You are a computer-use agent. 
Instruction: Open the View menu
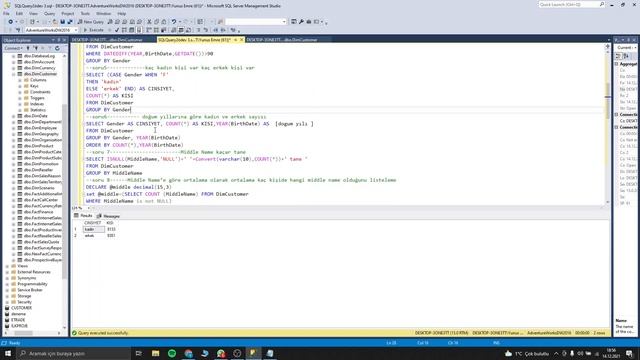click(x=33, y=13)
